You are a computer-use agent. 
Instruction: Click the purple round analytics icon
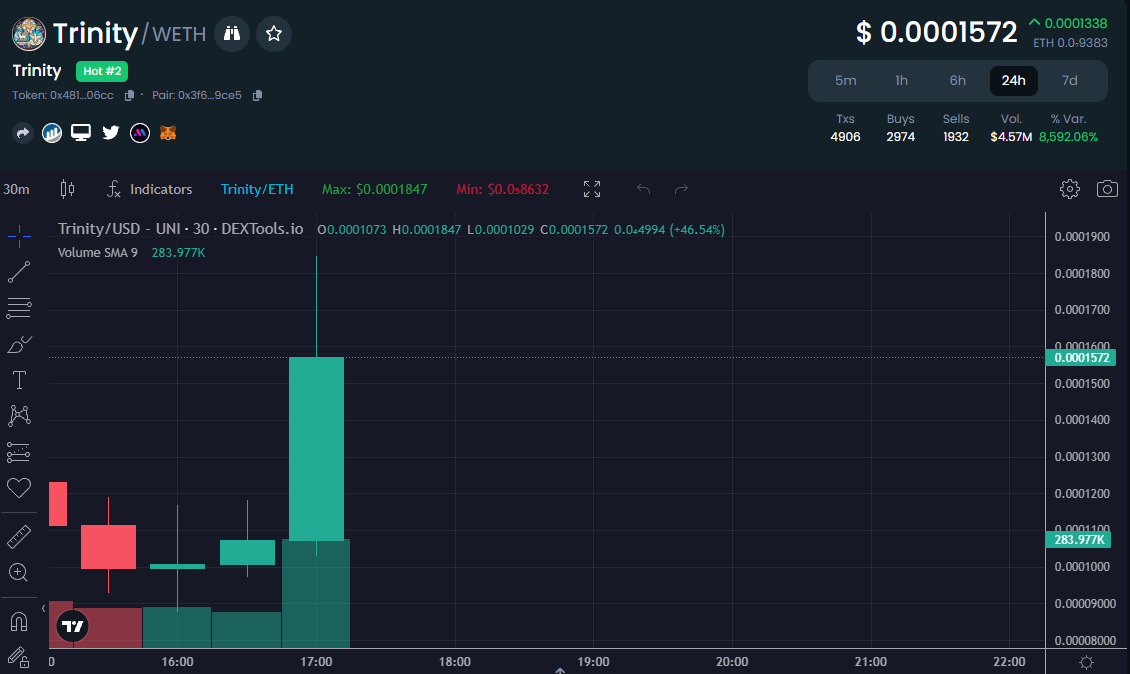click(140, 133)
